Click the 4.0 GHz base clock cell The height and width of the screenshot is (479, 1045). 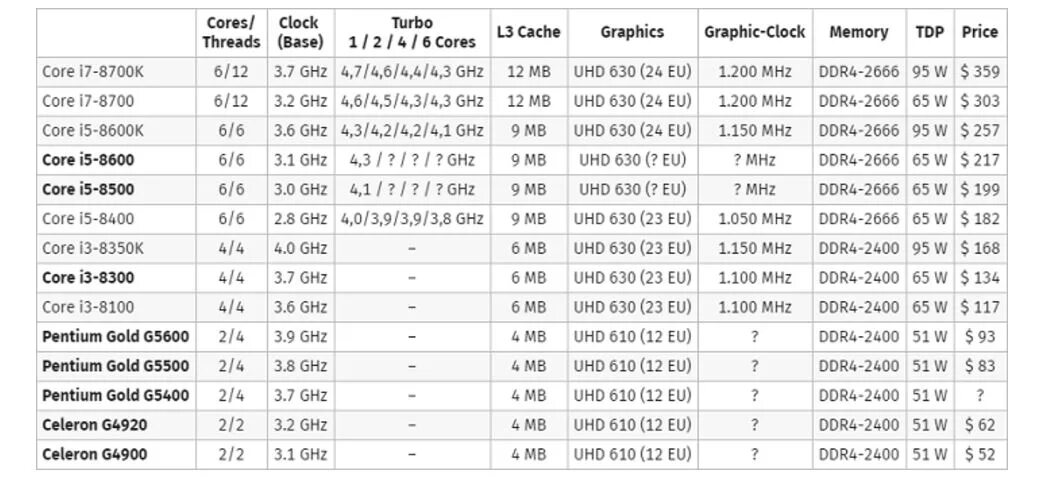pyautogui.click(x=301, y=248)
